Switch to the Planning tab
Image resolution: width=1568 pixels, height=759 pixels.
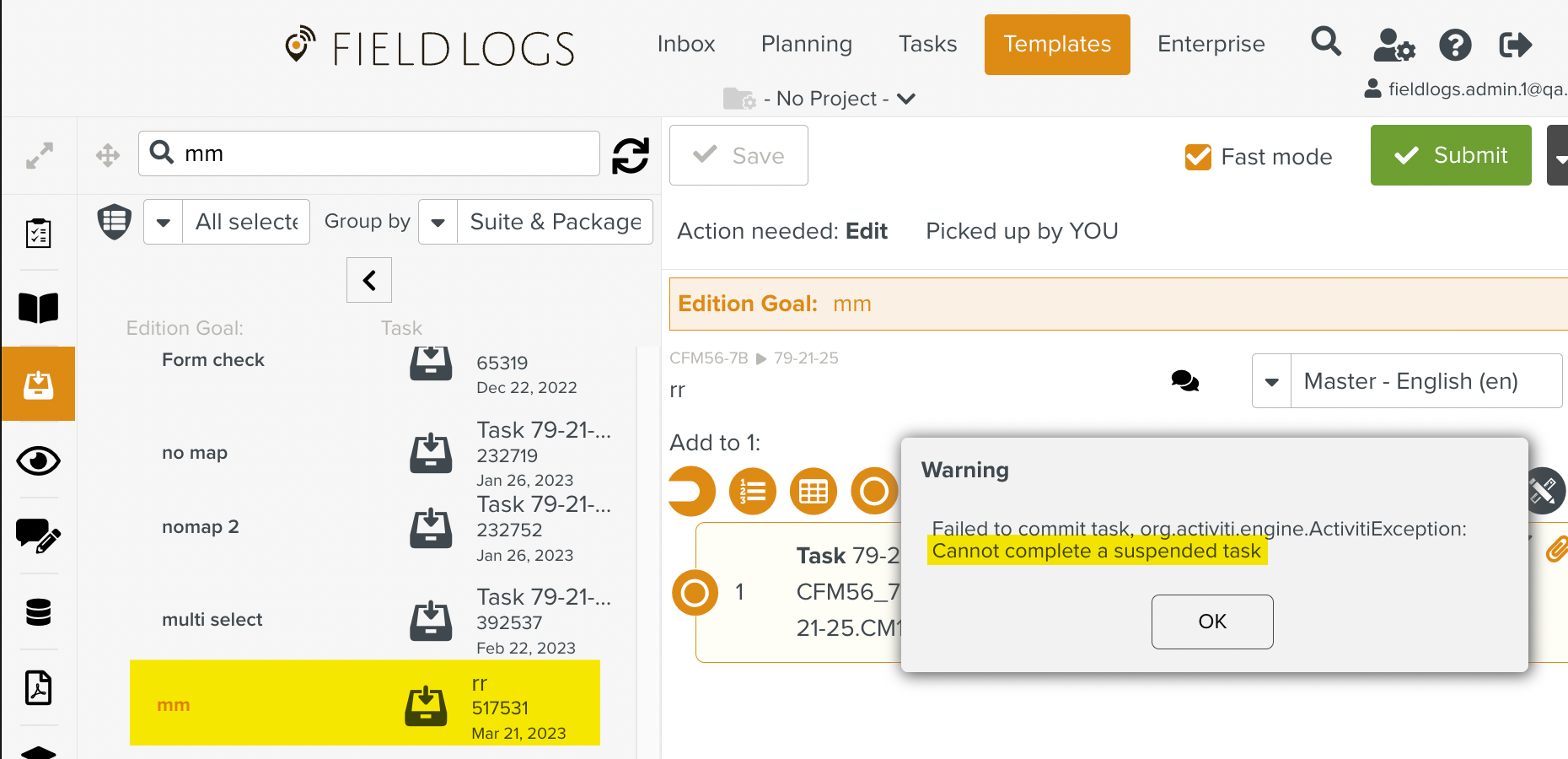806,44
